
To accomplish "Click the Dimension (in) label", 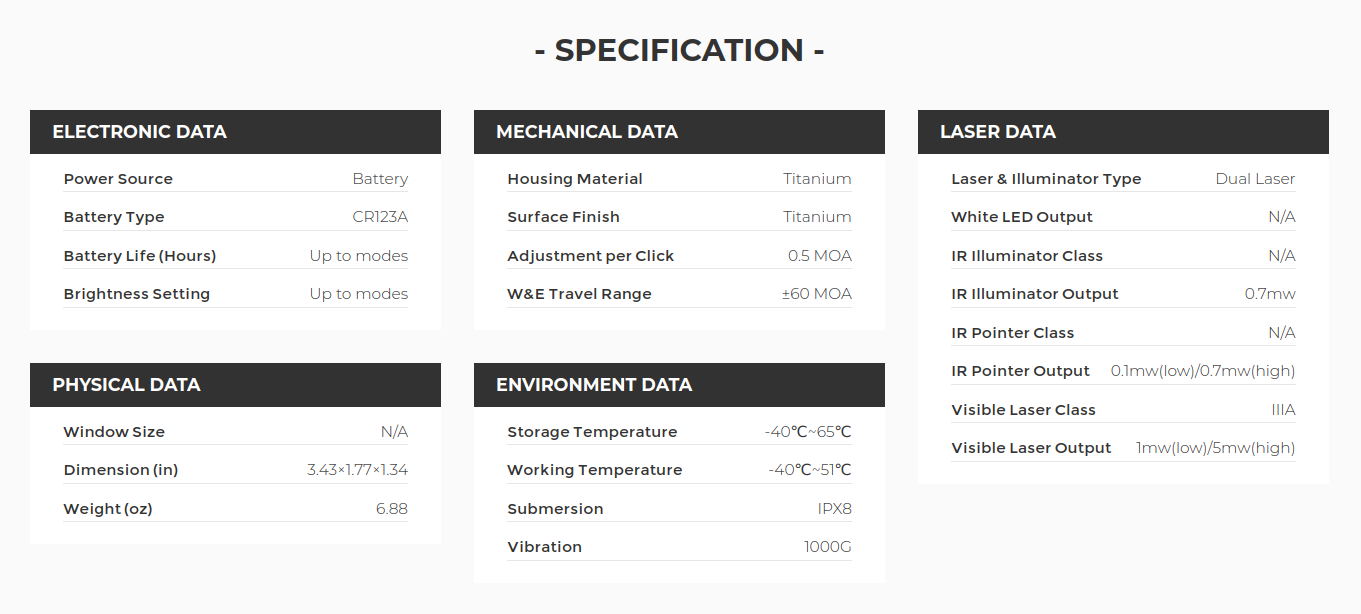I will coord(121,470).
